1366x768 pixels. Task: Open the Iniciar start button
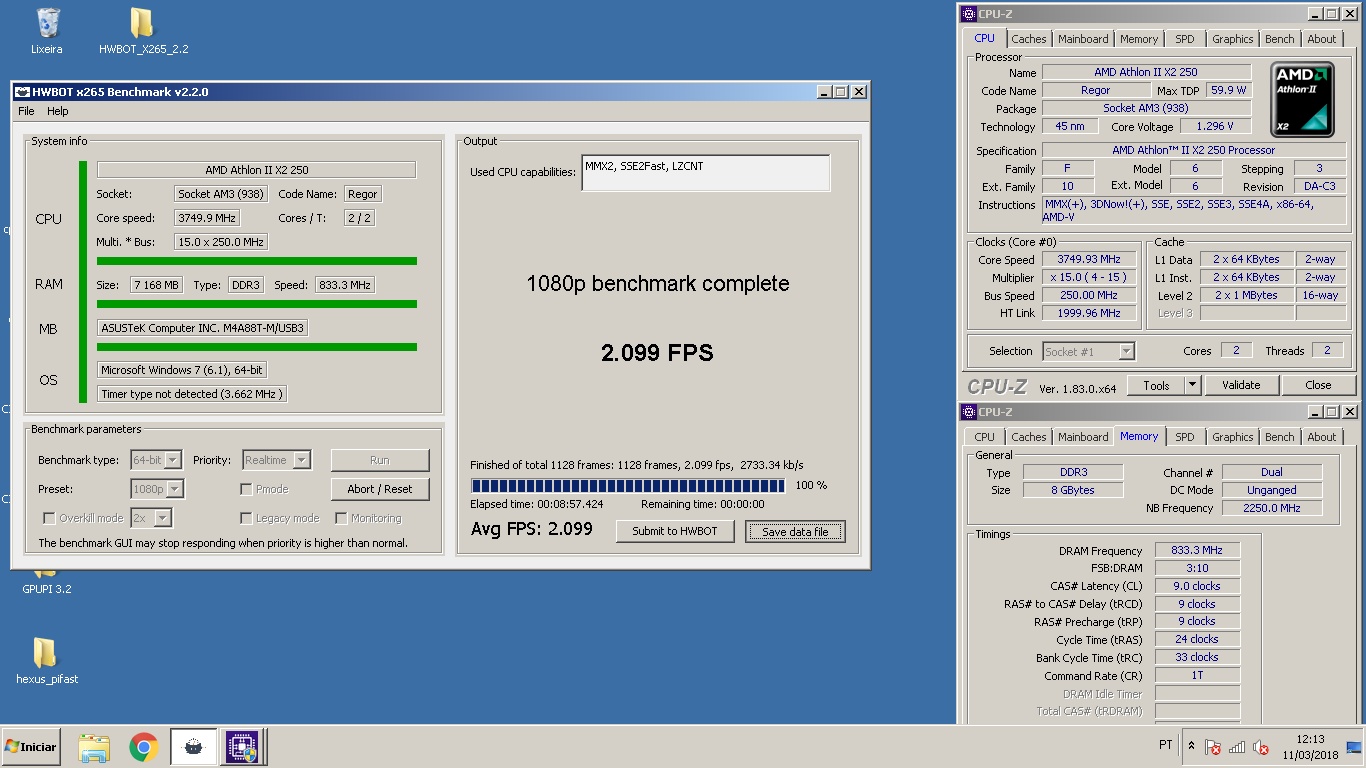point(31,747)
